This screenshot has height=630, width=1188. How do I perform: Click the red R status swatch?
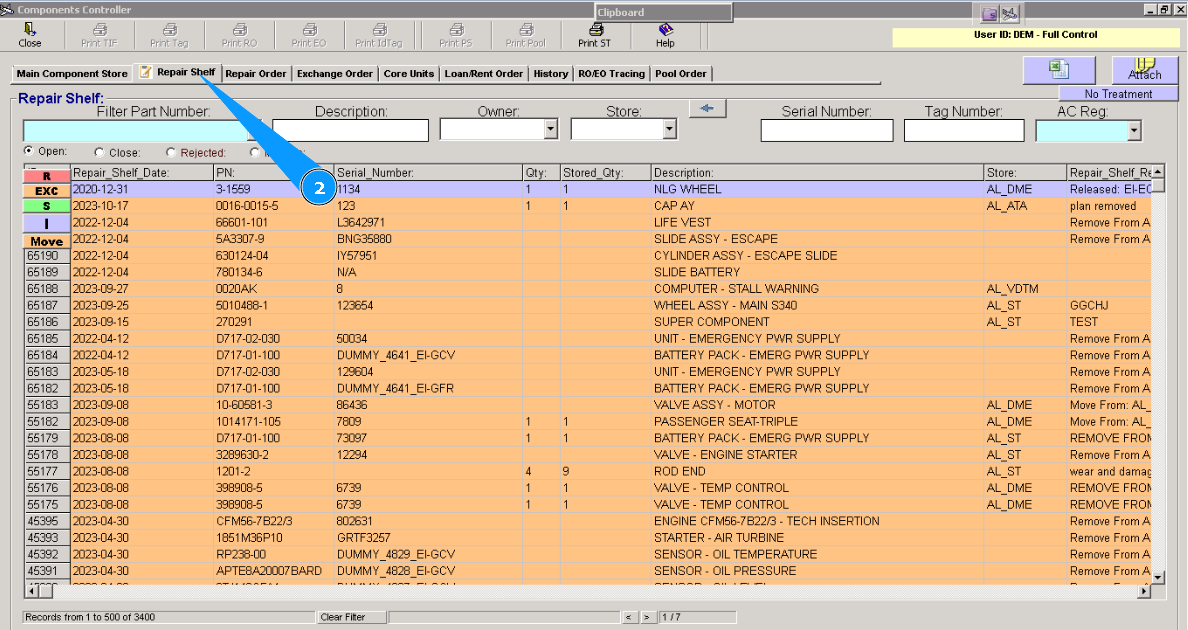click(x=46, y=176)
